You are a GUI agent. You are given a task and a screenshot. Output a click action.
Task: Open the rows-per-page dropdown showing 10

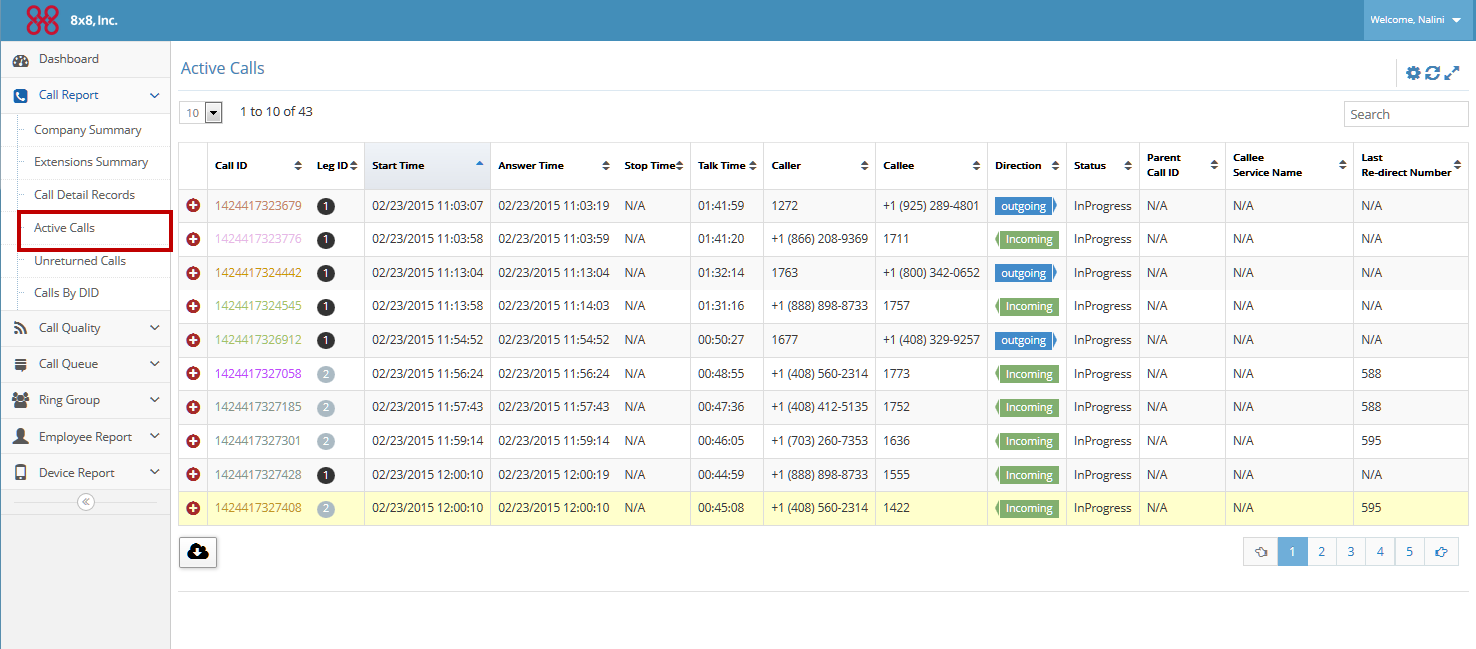point(201,113)
